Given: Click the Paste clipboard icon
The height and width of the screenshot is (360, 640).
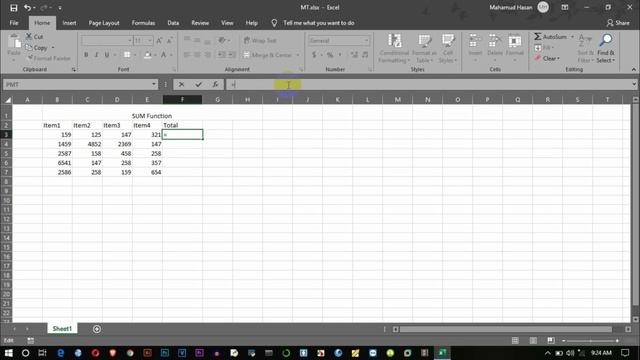Looking at the screenshot, I should pyautogui.click(x=14, y=42).
